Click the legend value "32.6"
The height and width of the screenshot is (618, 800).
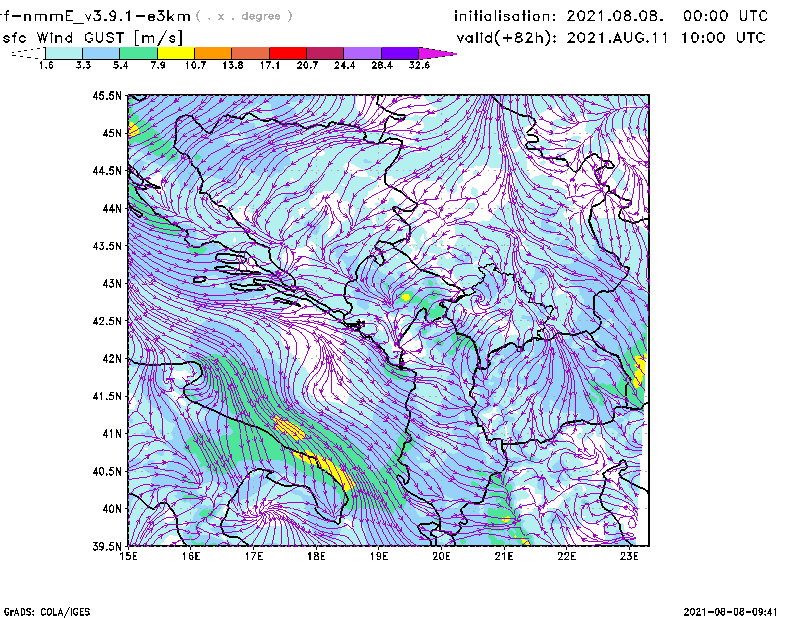click(x=419, y=65)
